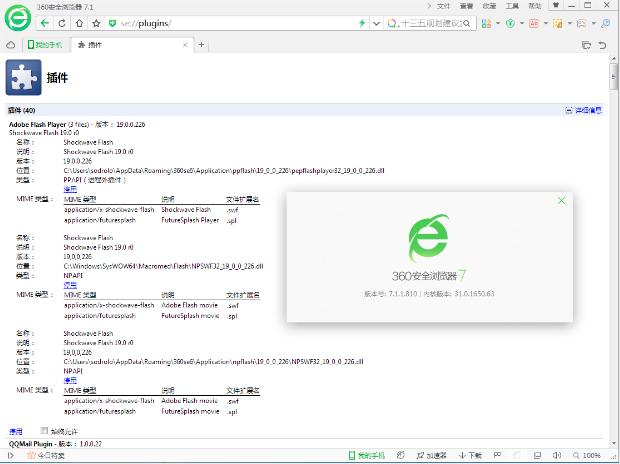The height and width of the screenshot is (464, 620).
Task: Open the search engine selector dropdown
Action: (x=393, y=24)
